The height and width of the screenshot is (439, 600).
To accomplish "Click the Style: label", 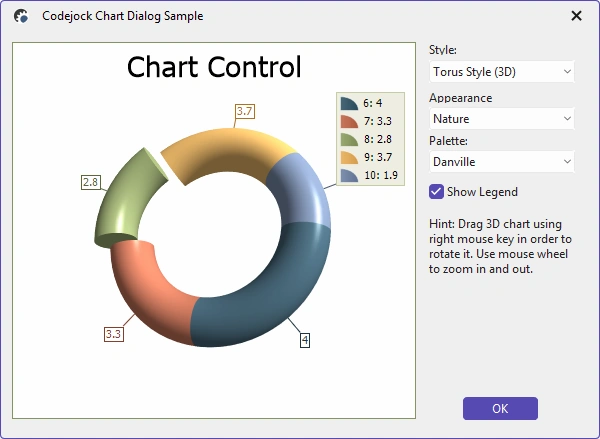I will [x=443, y=50].
